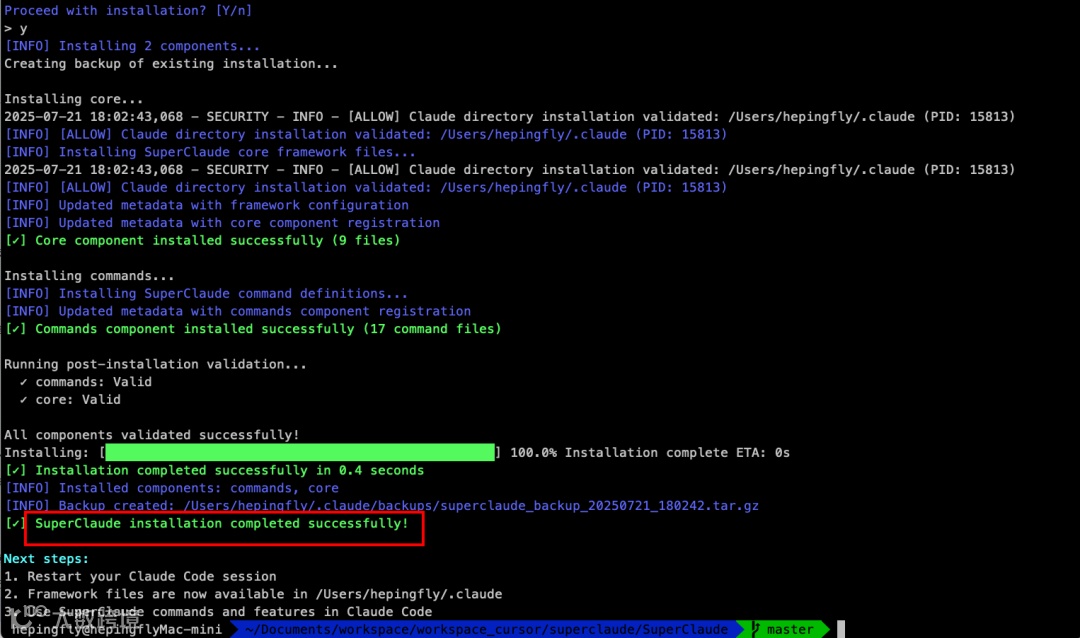
Task: Click the "Proceed with installation? [Y/n]" prompt line
Action: (x=128, y=10)
